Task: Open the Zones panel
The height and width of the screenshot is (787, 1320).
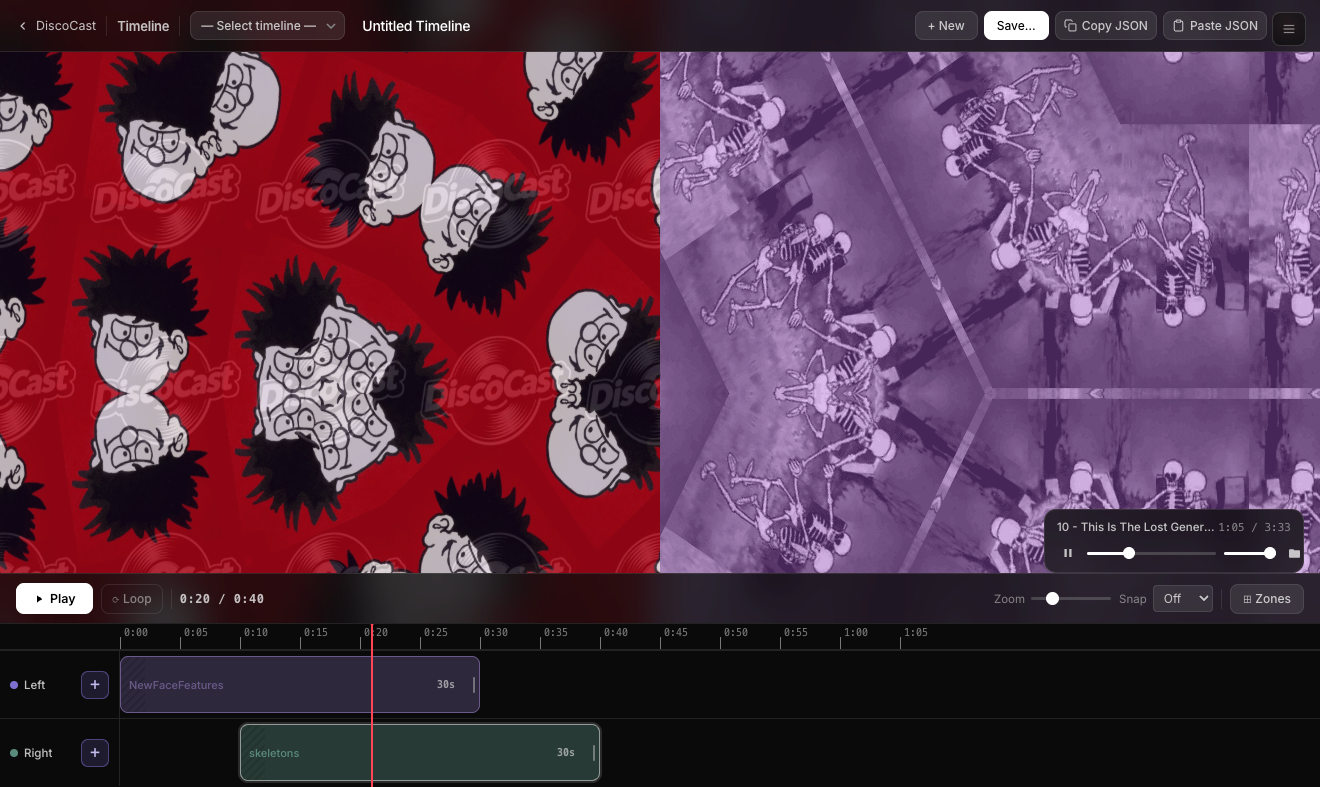Action: (x=1267, y=599)
